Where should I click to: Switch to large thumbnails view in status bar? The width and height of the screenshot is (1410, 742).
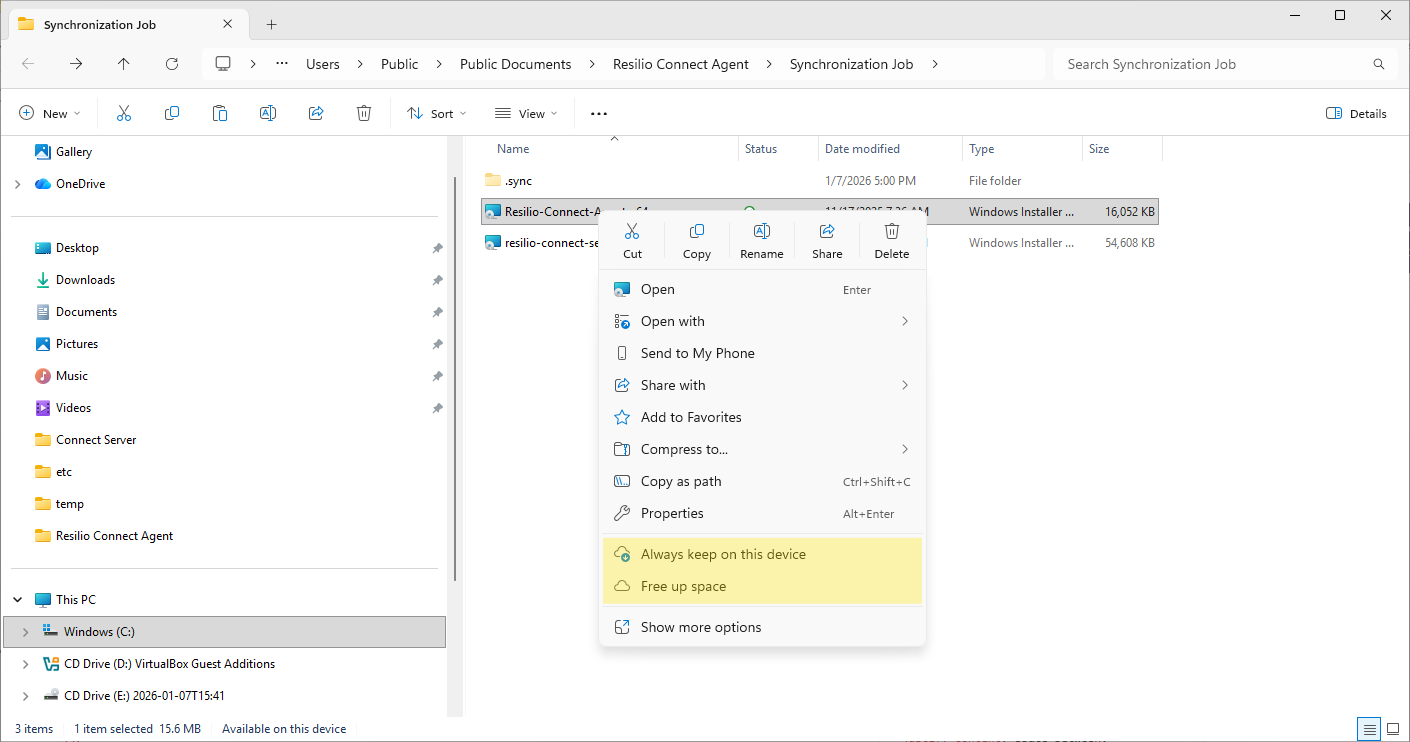(1393, 729)
